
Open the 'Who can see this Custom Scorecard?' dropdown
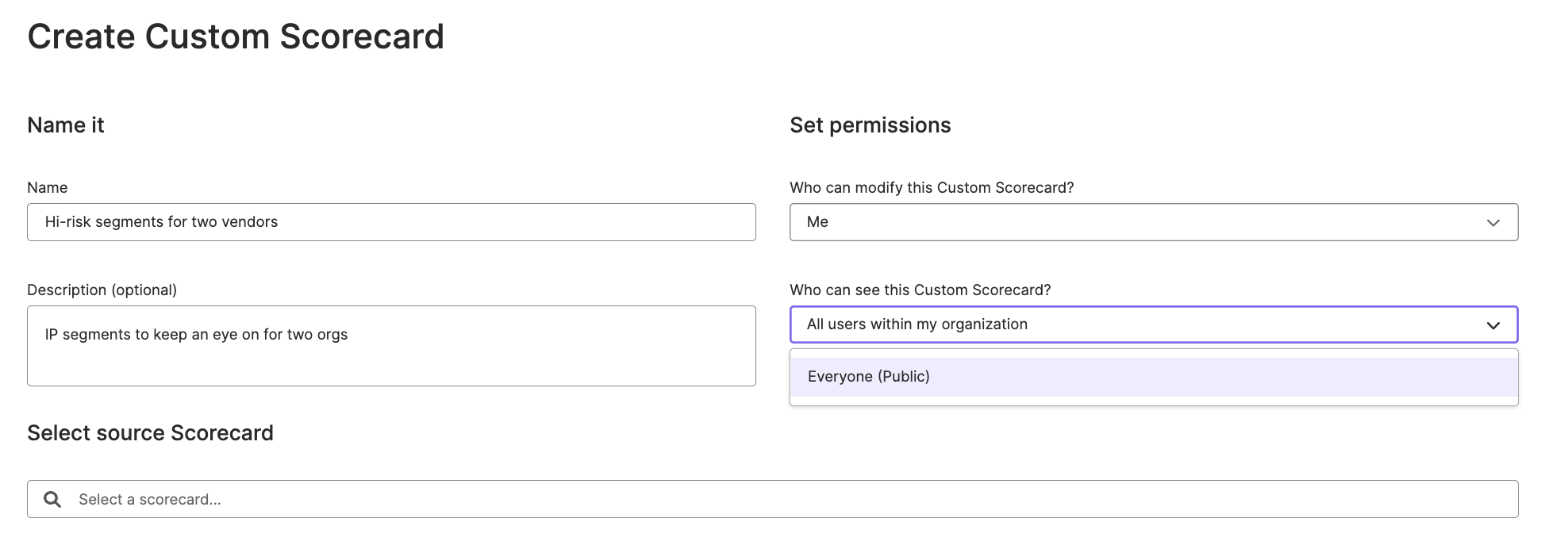1154,324
